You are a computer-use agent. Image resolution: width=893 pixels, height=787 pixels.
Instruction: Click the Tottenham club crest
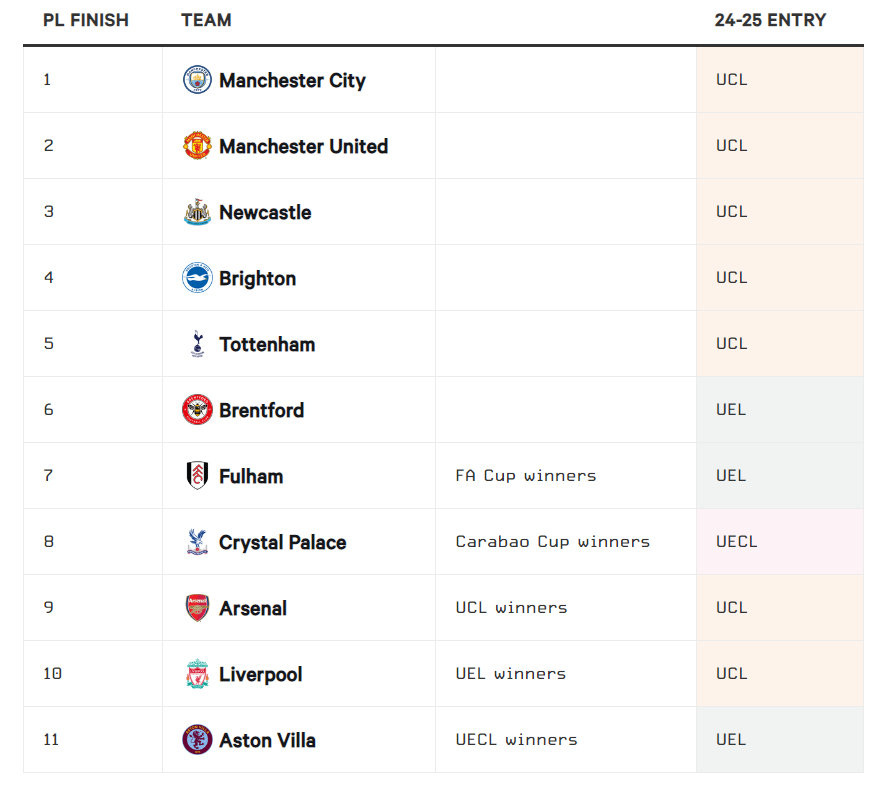click(197, 344)
